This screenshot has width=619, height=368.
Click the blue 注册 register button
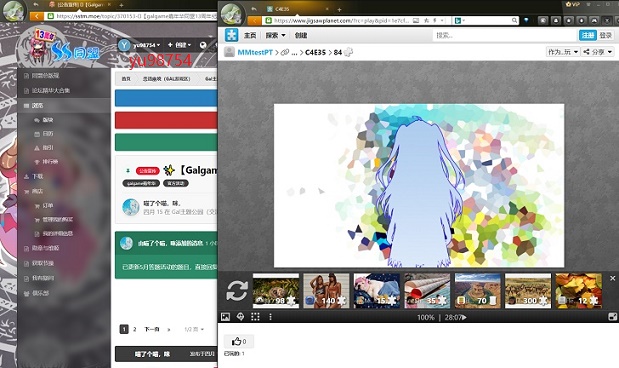pos(587,35)
